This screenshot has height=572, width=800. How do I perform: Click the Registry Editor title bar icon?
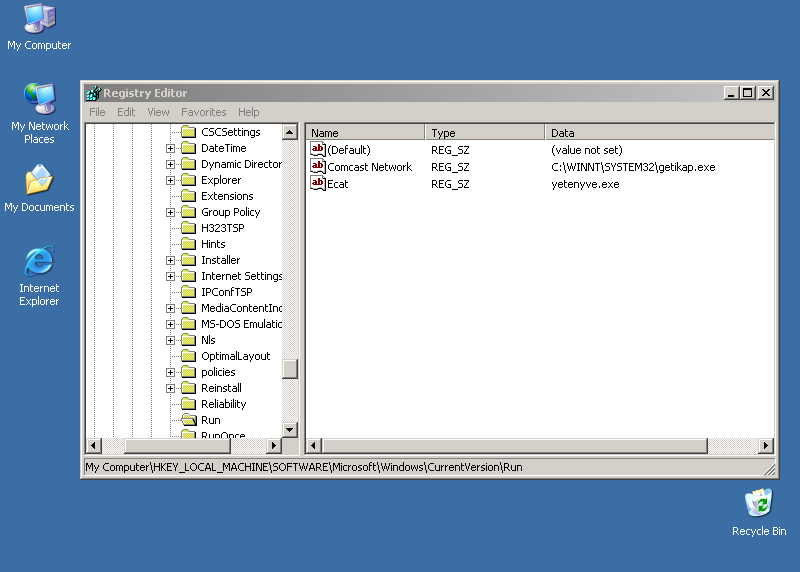click(x=93, y=93)
